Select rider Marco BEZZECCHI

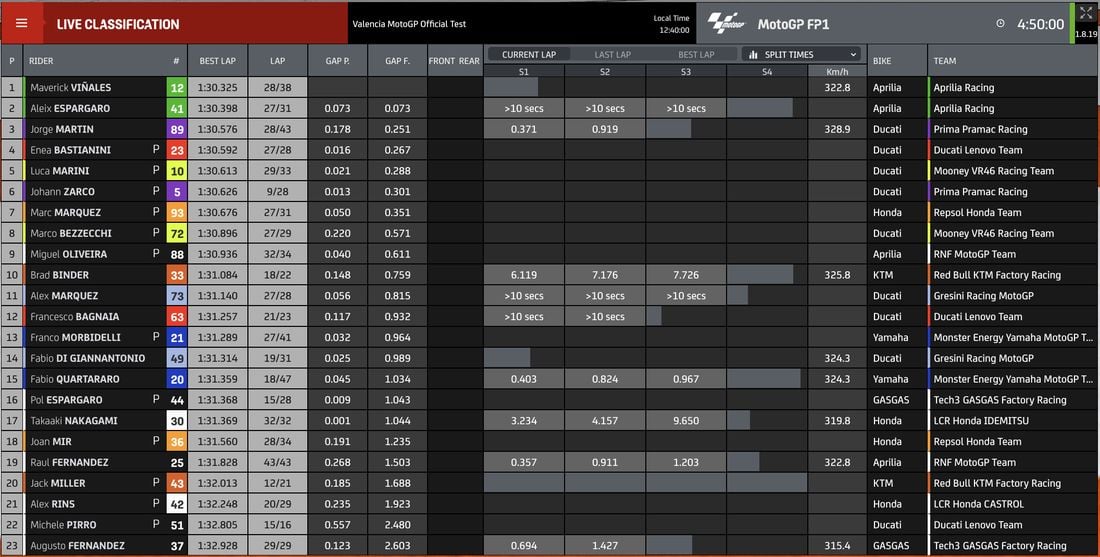click(71, 234)
